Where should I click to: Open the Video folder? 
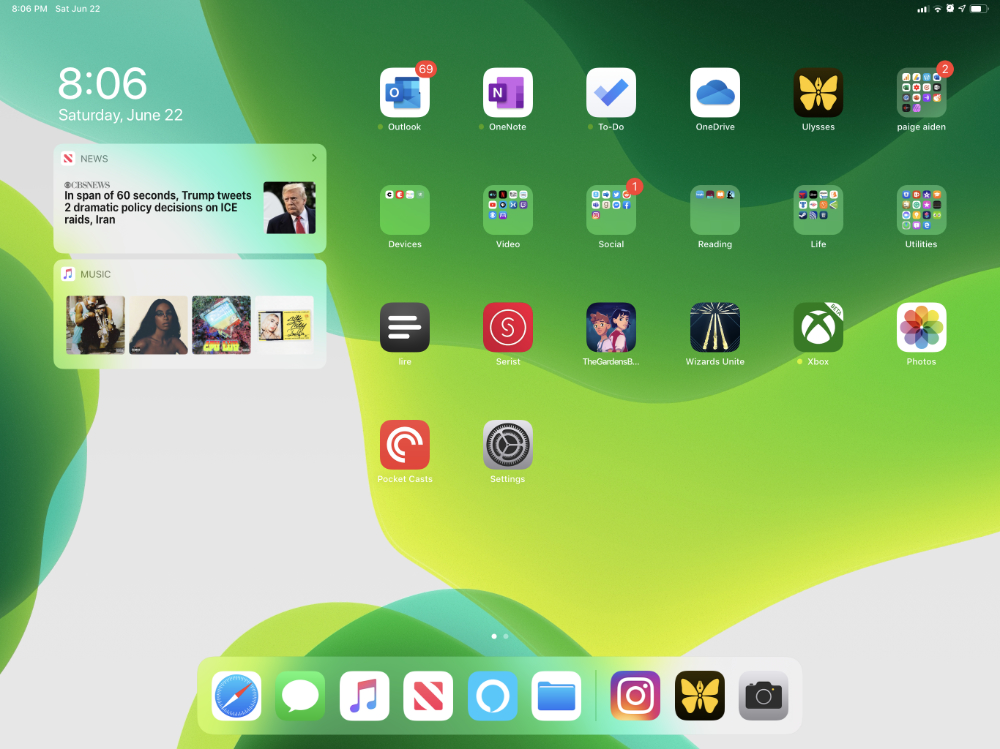[x=508, y=210]
